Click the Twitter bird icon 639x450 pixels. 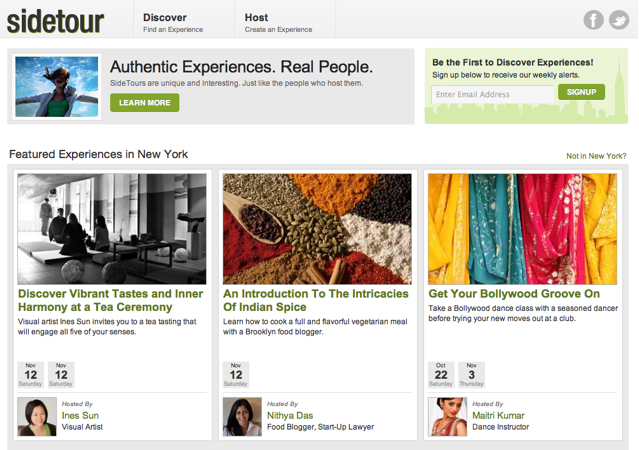click(x=619, y=20)
